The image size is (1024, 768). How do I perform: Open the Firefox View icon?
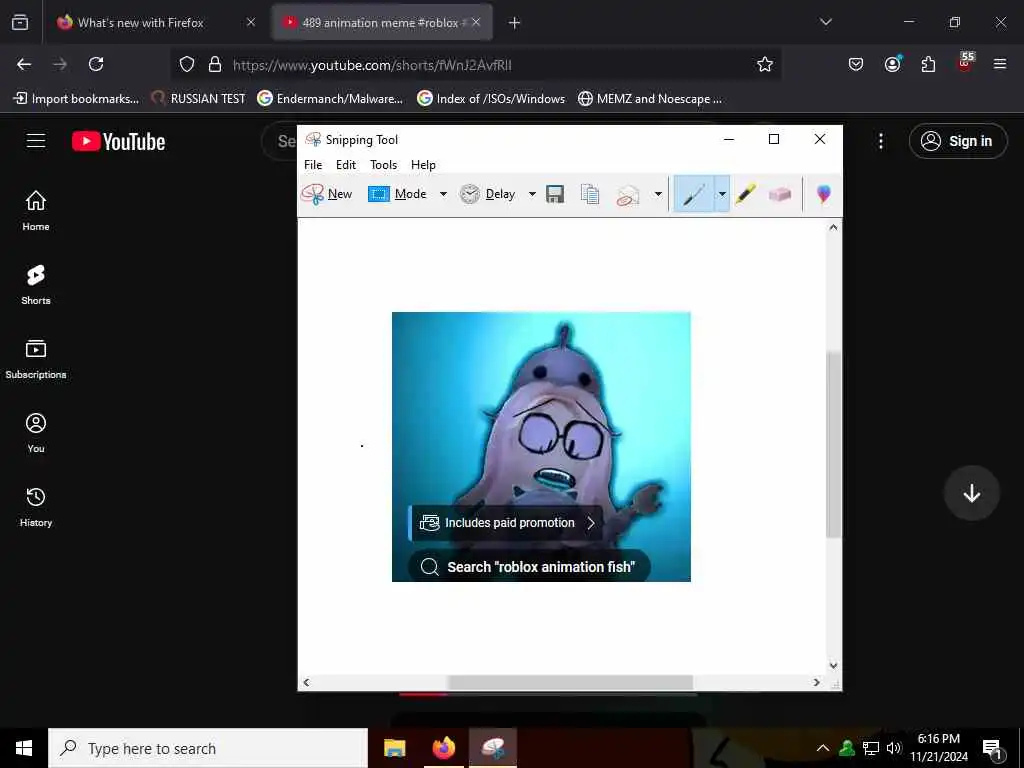[x=20, y=23]
